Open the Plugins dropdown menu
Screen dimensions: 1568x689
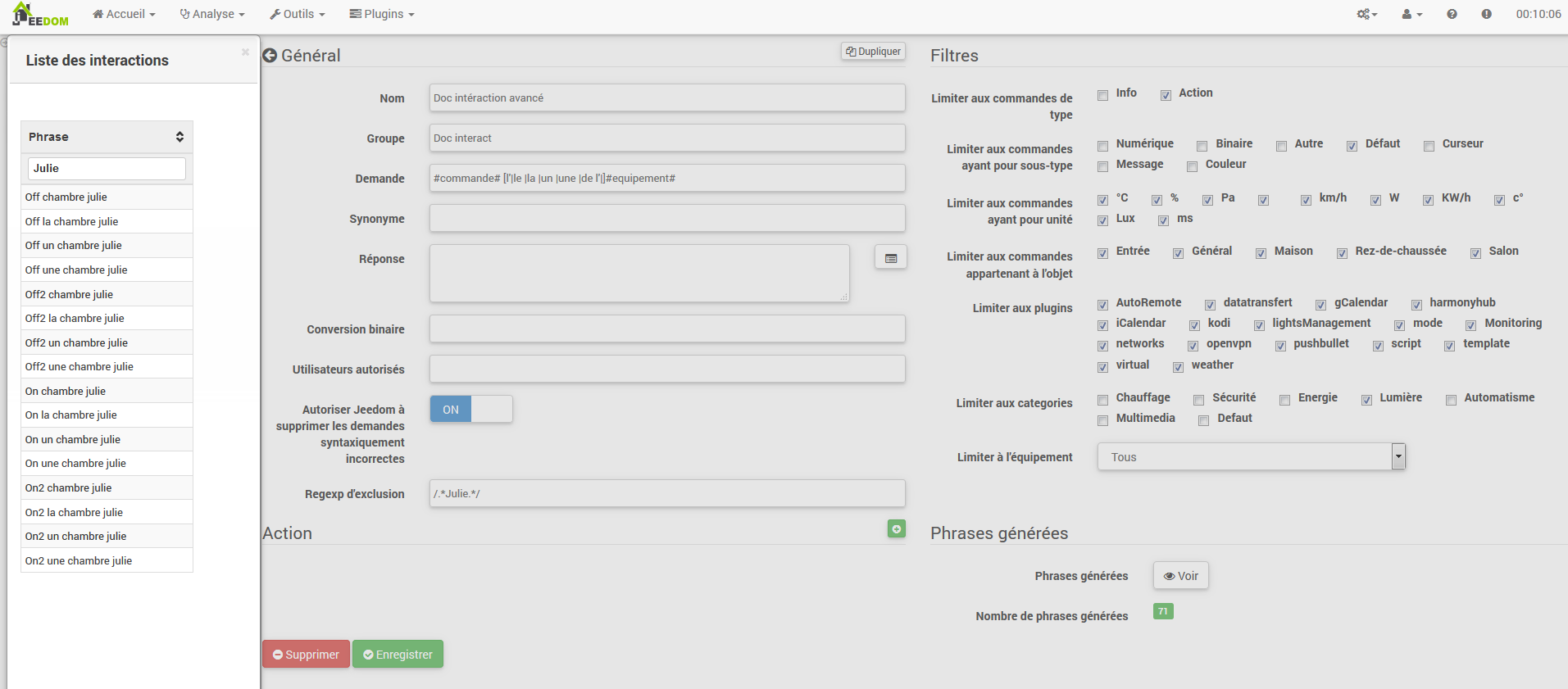(382, 14)
